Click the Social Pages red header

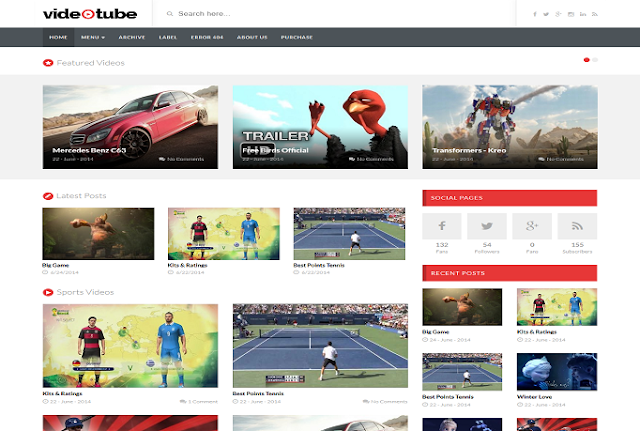point(510,198)
